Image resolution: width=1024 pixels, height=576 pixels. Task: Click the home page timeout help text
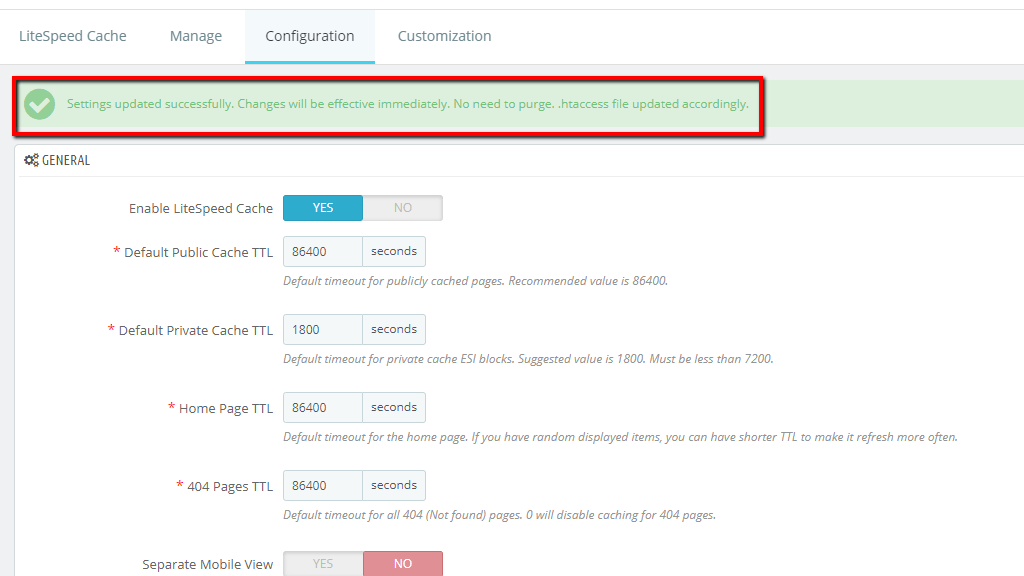[x=620, y=437]
